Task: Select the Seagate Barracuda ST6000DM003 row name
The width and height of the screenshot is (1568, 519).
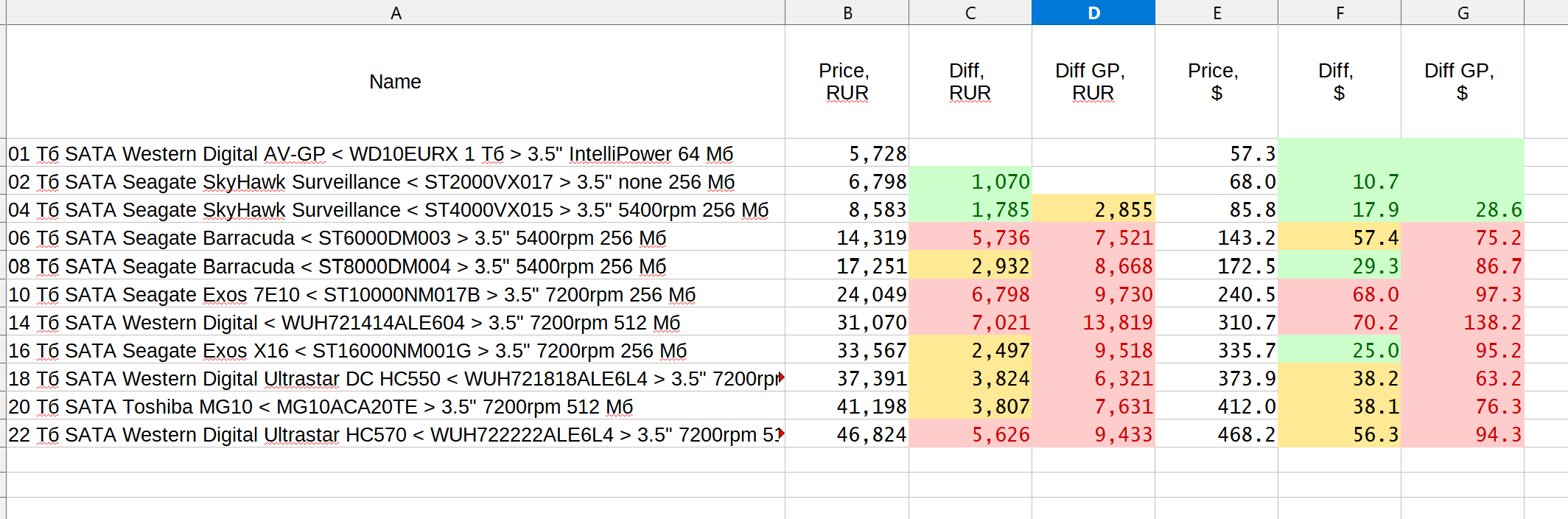Action: 337,238
